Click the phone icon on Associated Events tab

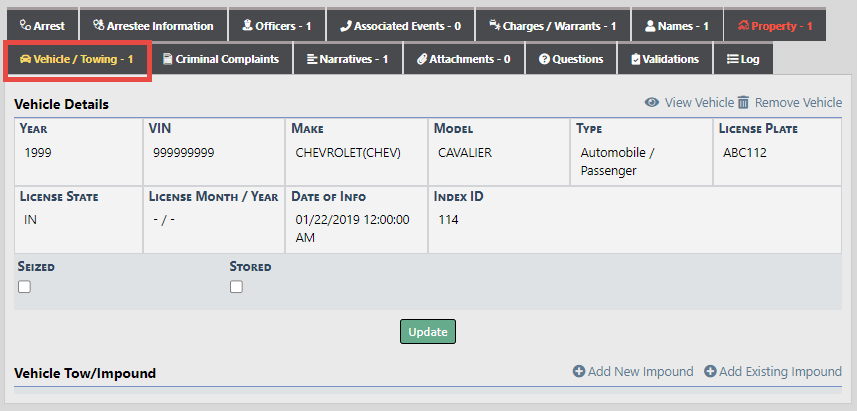(x=345, y=26)
